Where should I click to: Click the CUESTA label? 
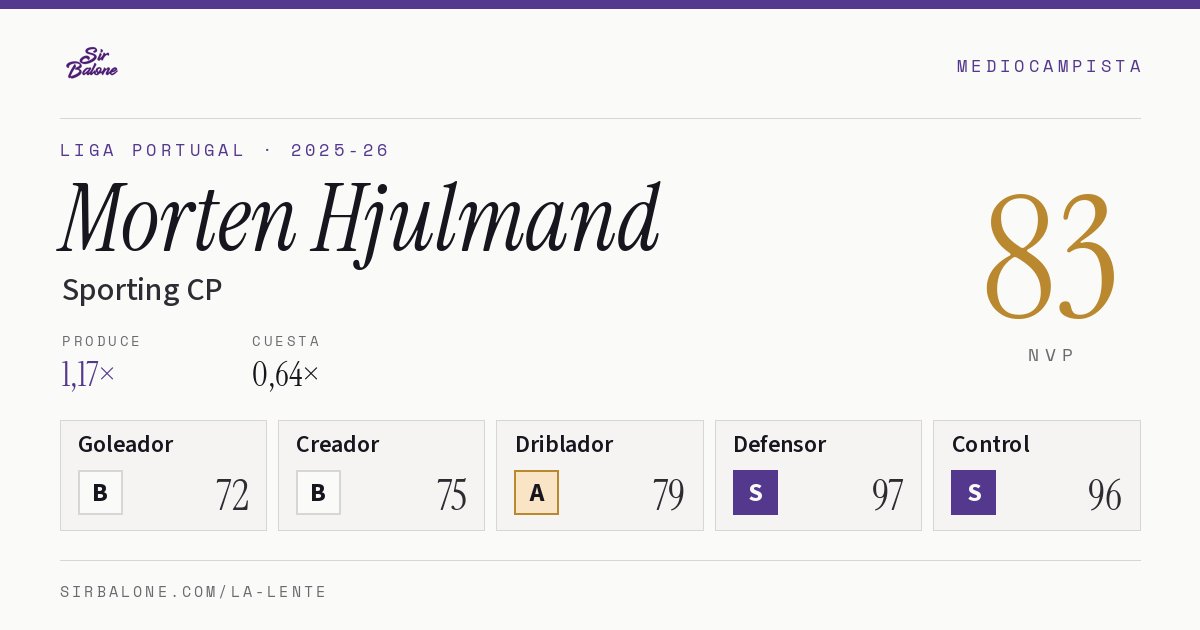[x=286, y=341]
